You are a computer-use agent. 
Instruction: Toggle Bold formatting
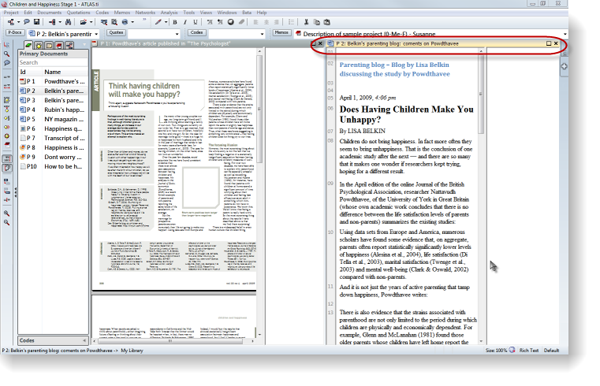pyautogui.click(x=175, y=22)
